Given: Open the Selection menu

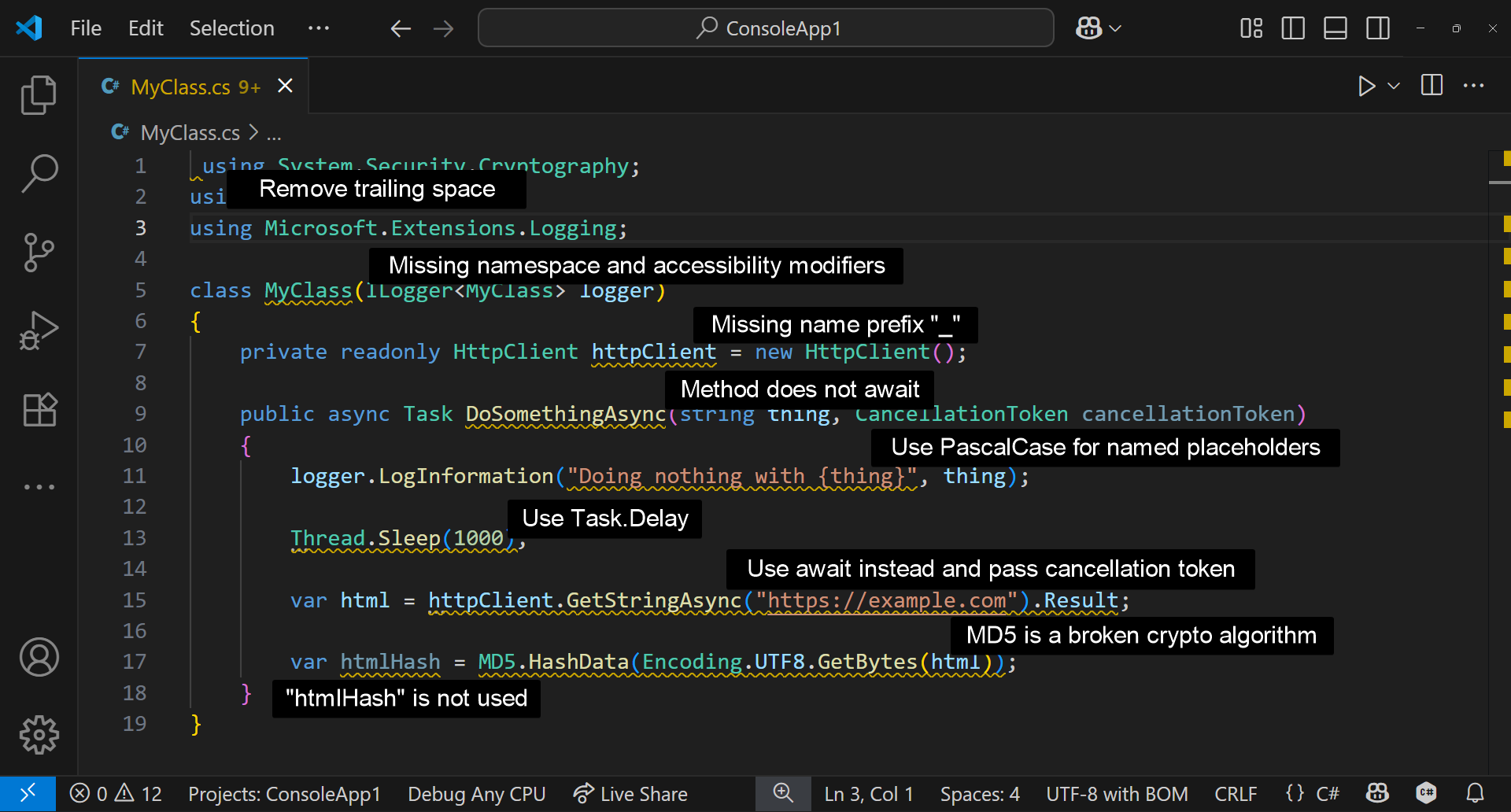Looking at the screenshot, I should [x=232, y=28].
